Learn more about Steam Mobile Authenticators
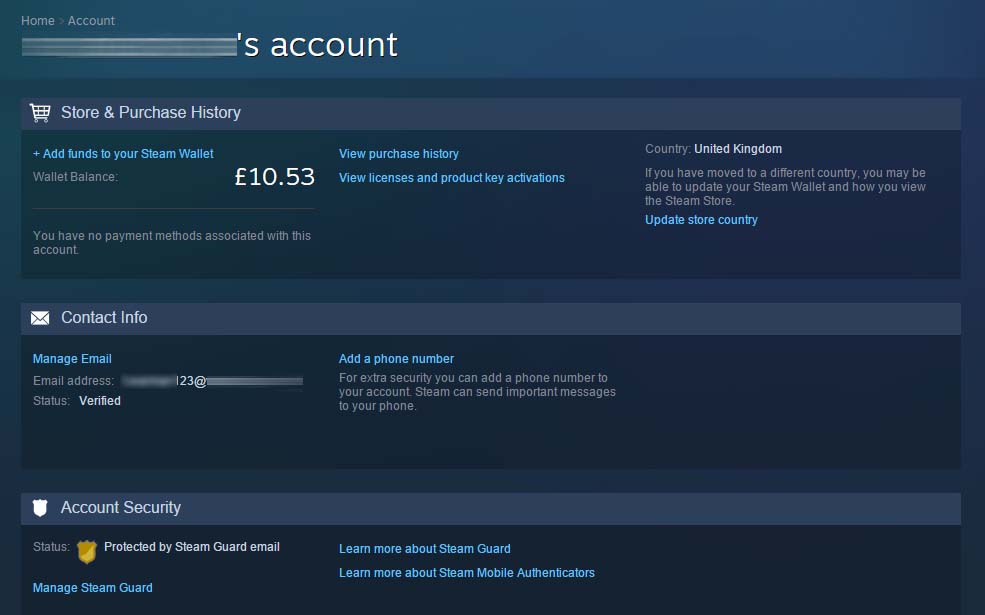The width and height of the screenshot is (985, 615). pyautogui.click(x=467, y=573)
